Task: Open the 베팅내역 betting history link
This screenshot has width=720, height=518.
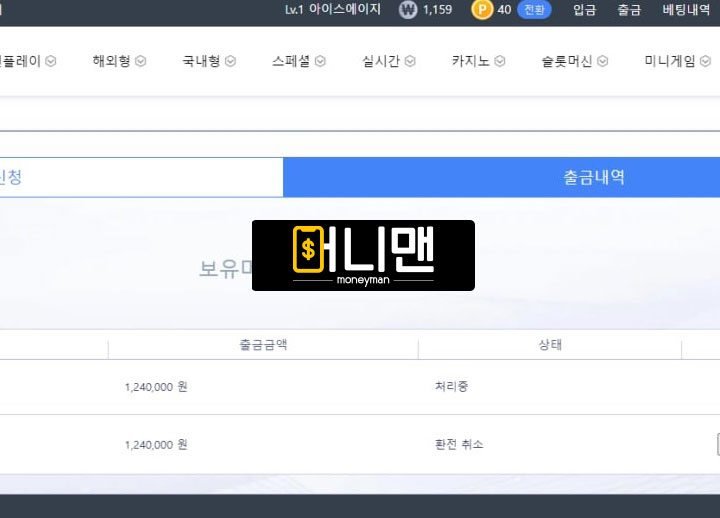Action: click(686, 10)
